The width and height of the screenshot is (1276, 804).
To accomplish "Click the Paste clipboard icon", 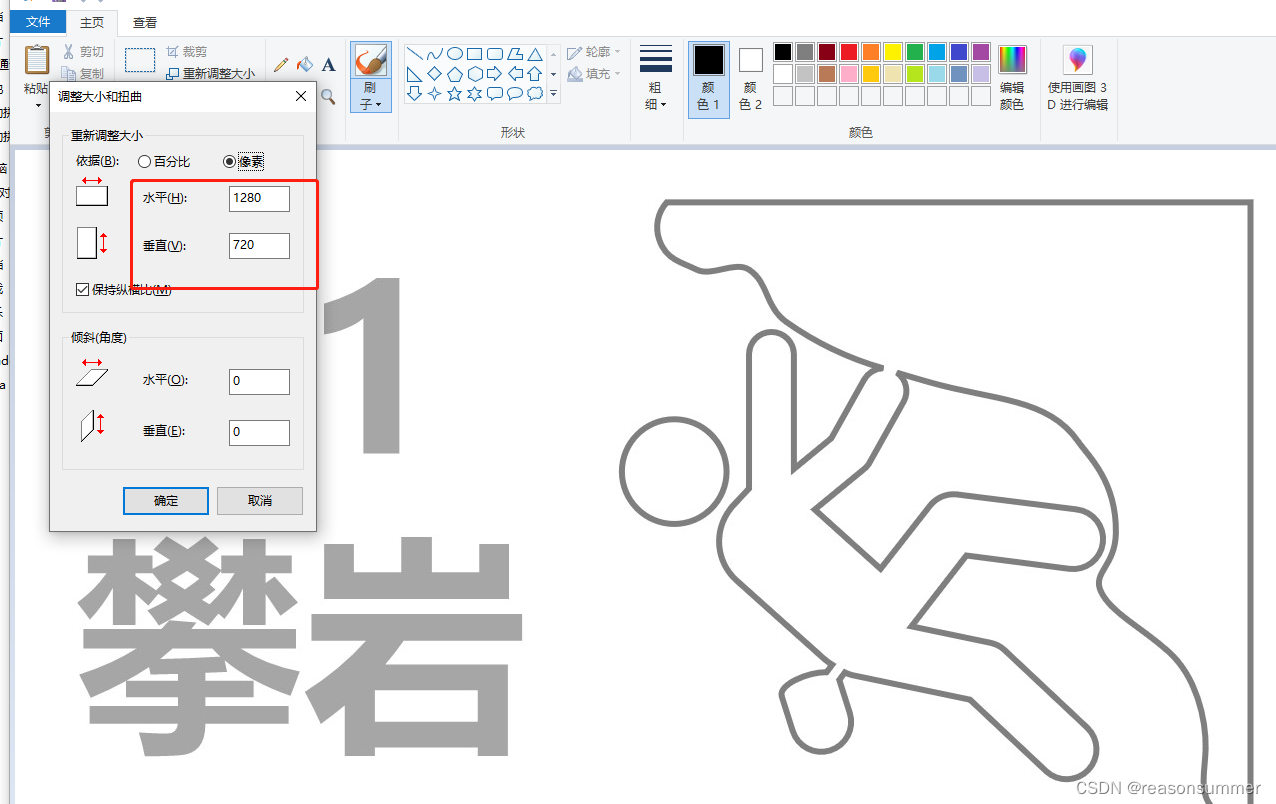I will click(x=37, y=60).
